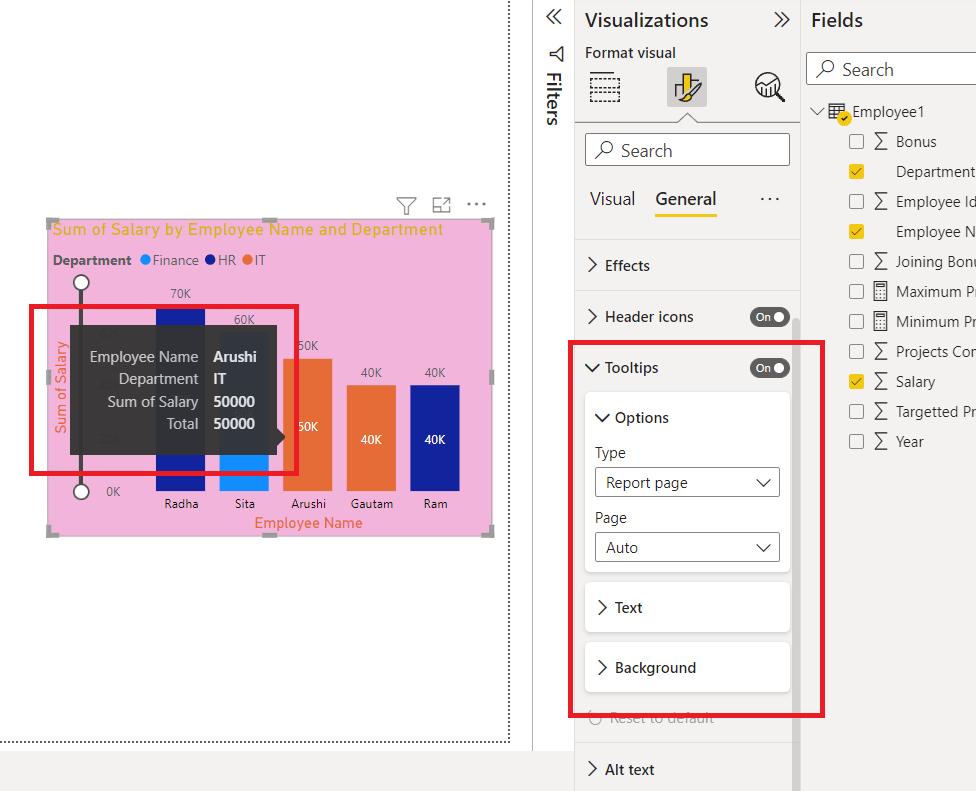The width and height of the screenshot is (976, 791).
Task: Click the Search field in the Fields pane
Action: pos(890,69)
